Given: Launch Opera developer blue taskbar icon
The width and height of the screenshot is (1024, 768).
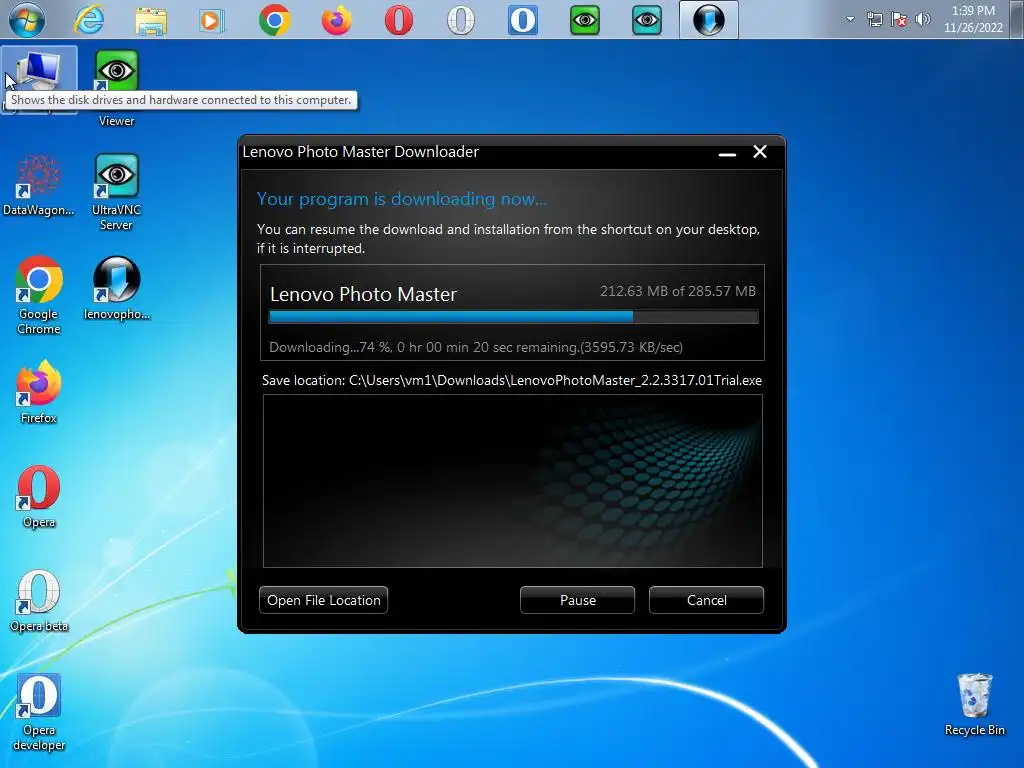Looking at the screenshot, I should [x=522, y=20].
